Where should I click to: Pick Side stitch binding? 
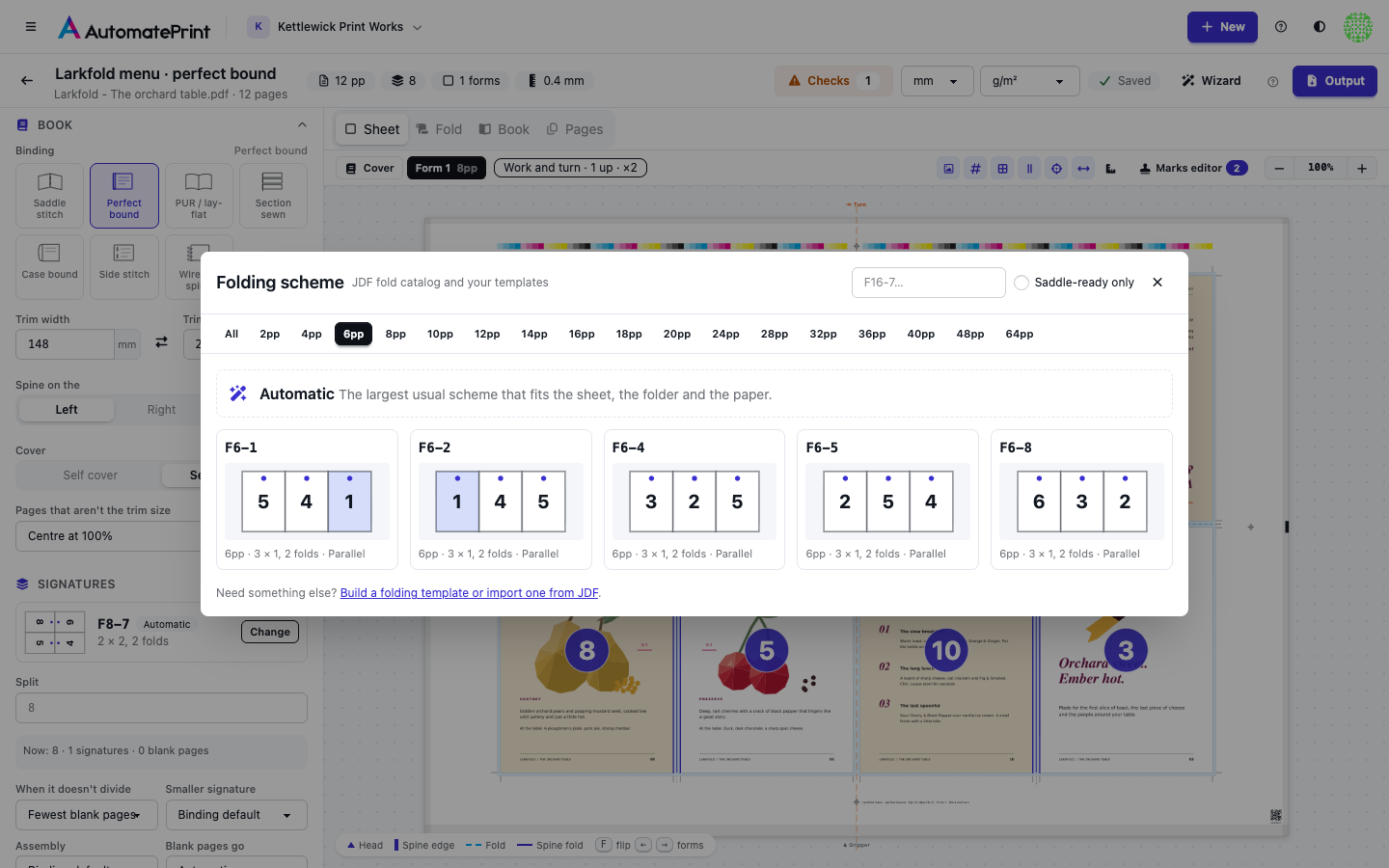coord(124,267)
